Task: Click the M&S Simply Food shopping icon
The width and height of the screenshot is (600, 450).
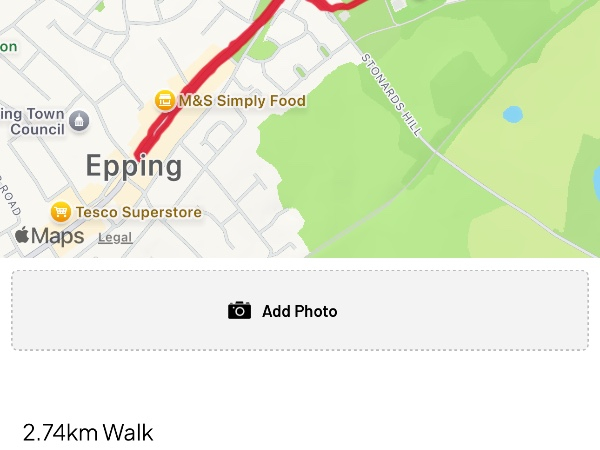Action: coord(165,101)
